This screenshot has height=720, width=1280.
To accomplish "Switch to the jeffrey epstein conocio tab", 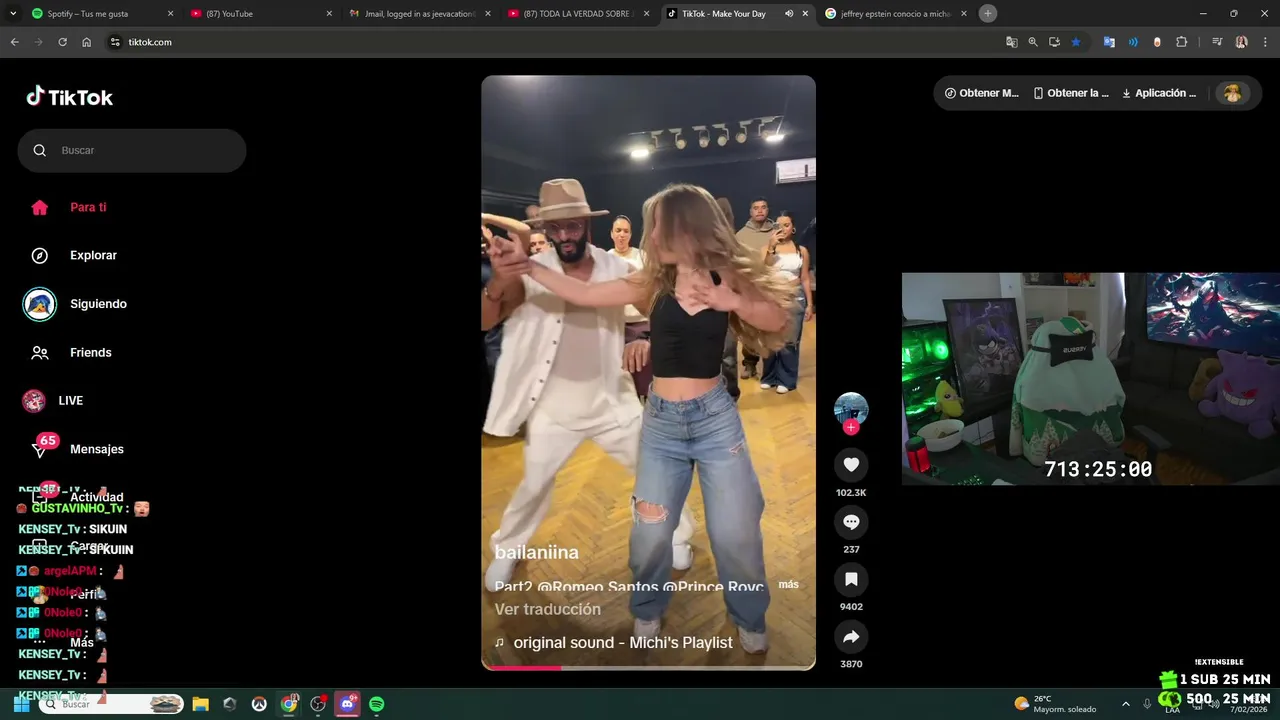I will tap(896, 14).
